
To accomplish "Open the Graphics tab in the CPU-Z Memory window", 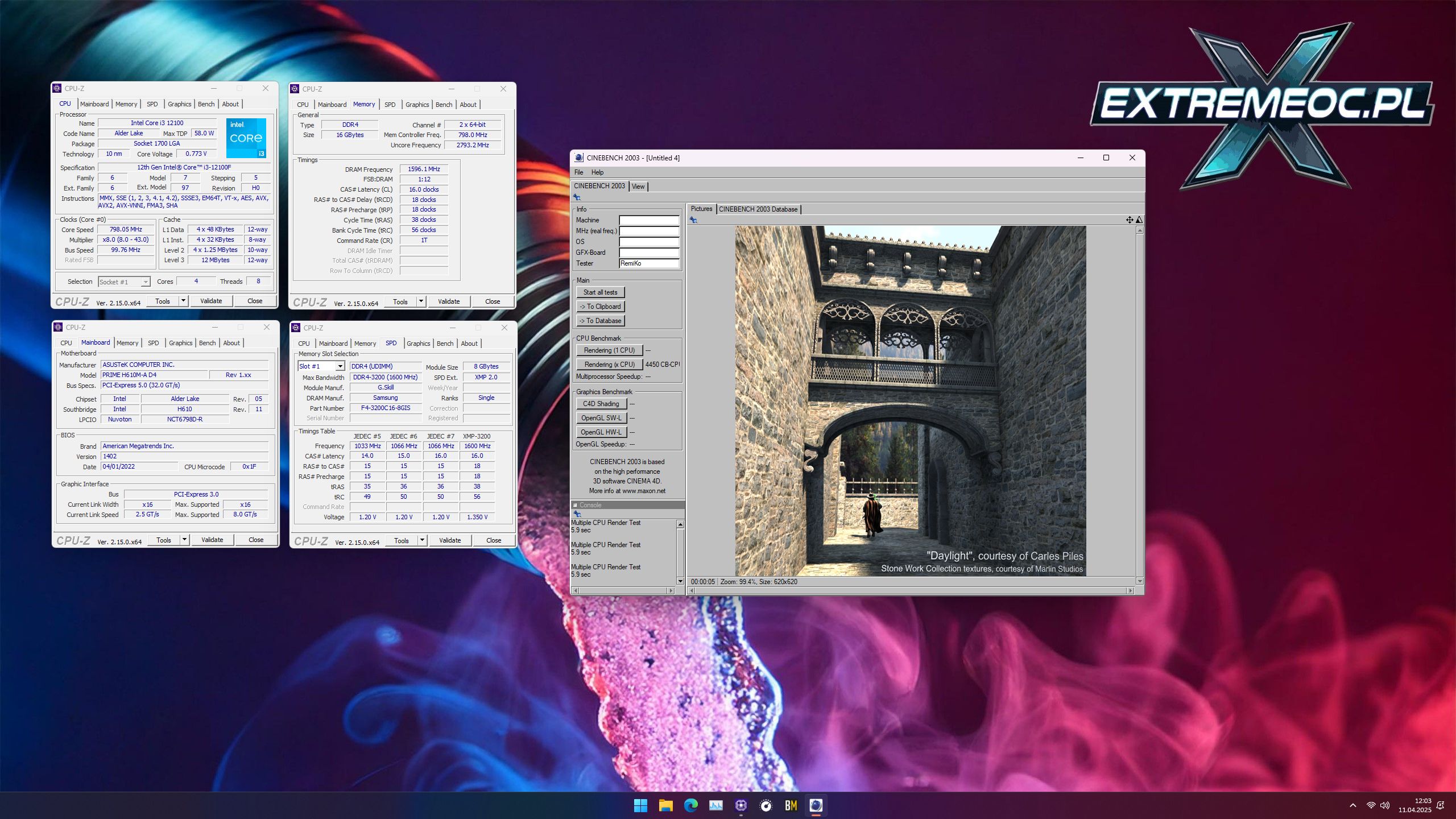I will point(417,105).
